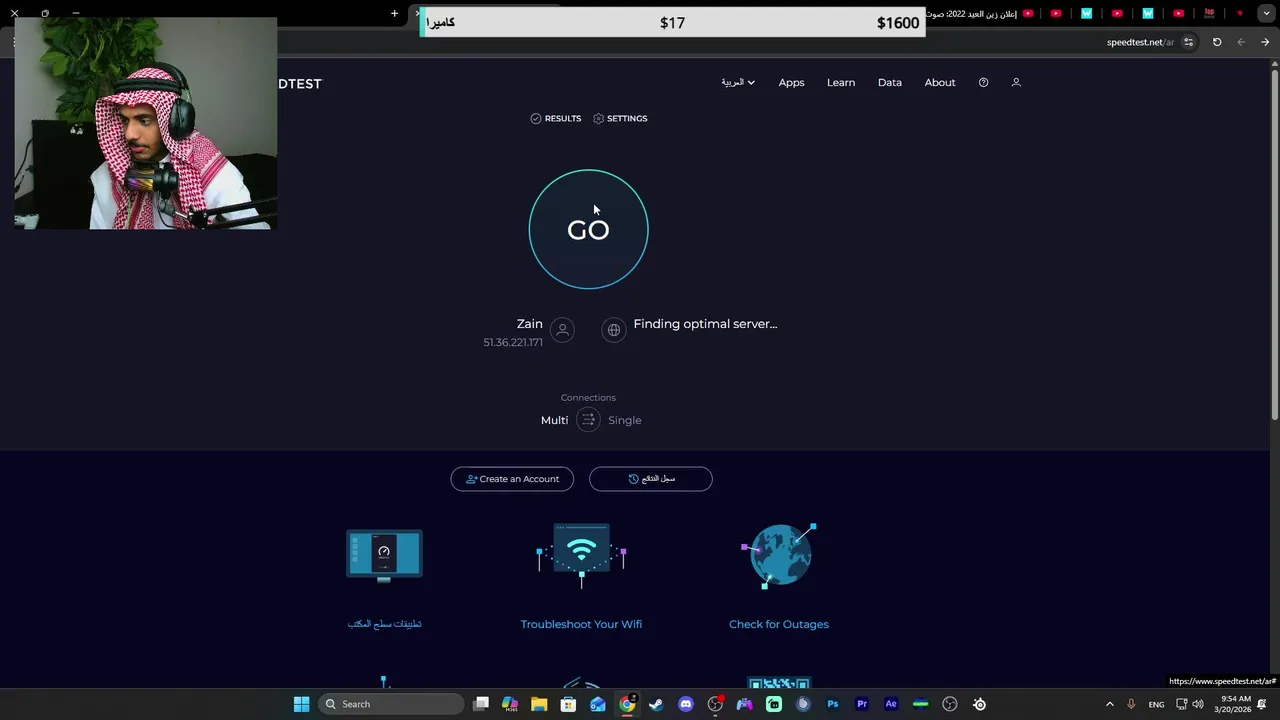Open the Learn menu item
Viewport: 1280px width, 720px height.
click(841, 82)
